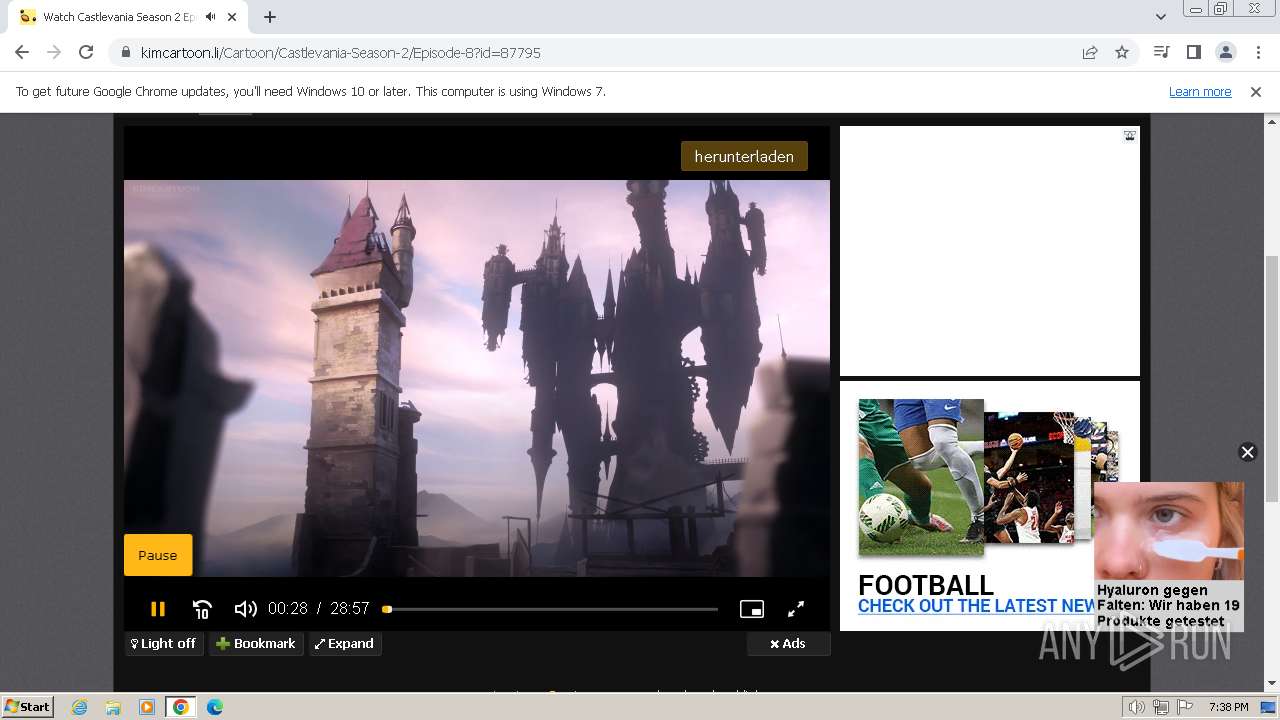Viewport: 1280px width, 720px height.
Task: Open the media controls icon in Chrome
Action: 1161,52
